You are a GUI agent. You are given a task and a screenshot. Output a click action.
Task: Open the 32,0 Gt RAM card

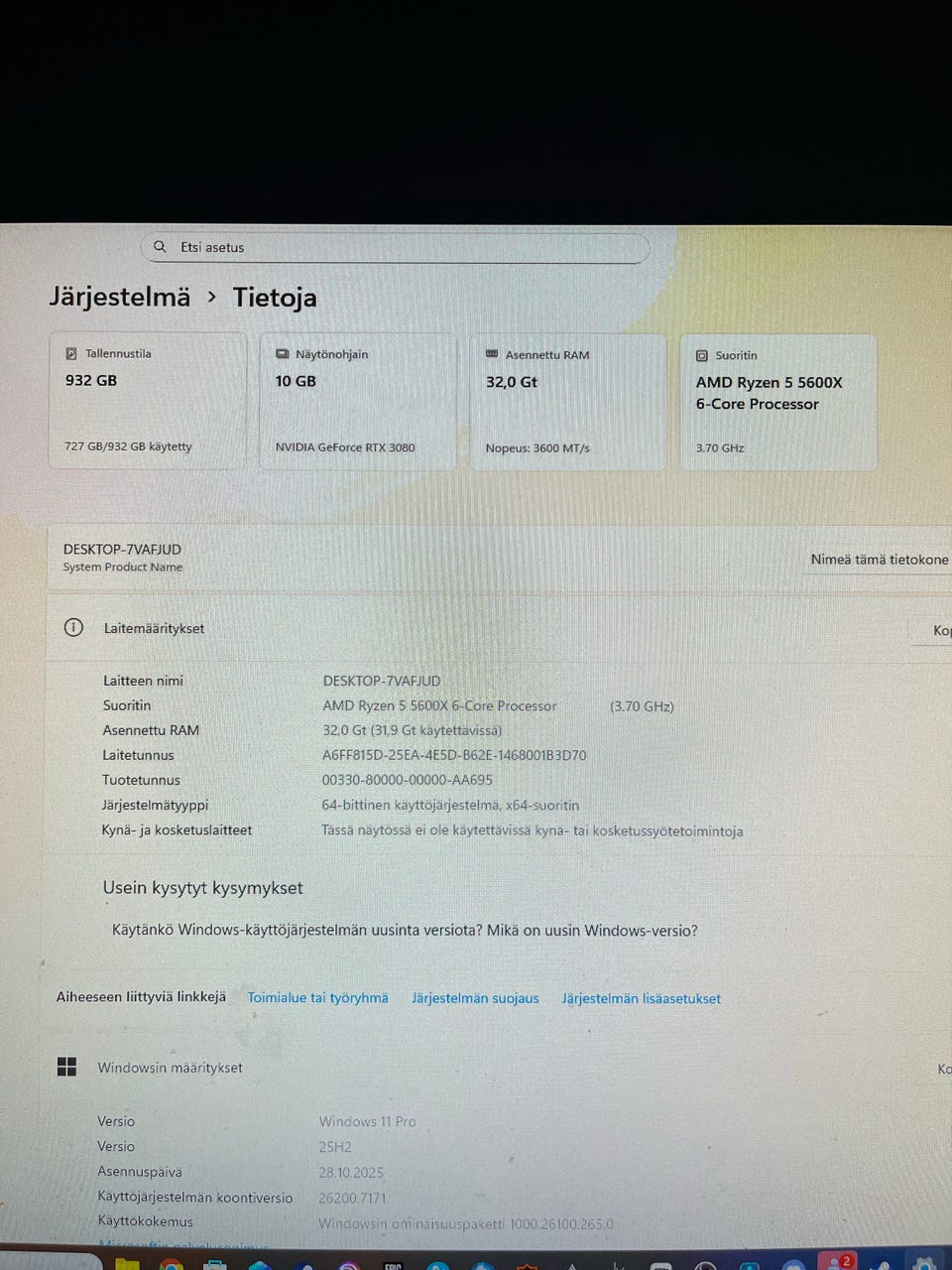pos(568,402)
